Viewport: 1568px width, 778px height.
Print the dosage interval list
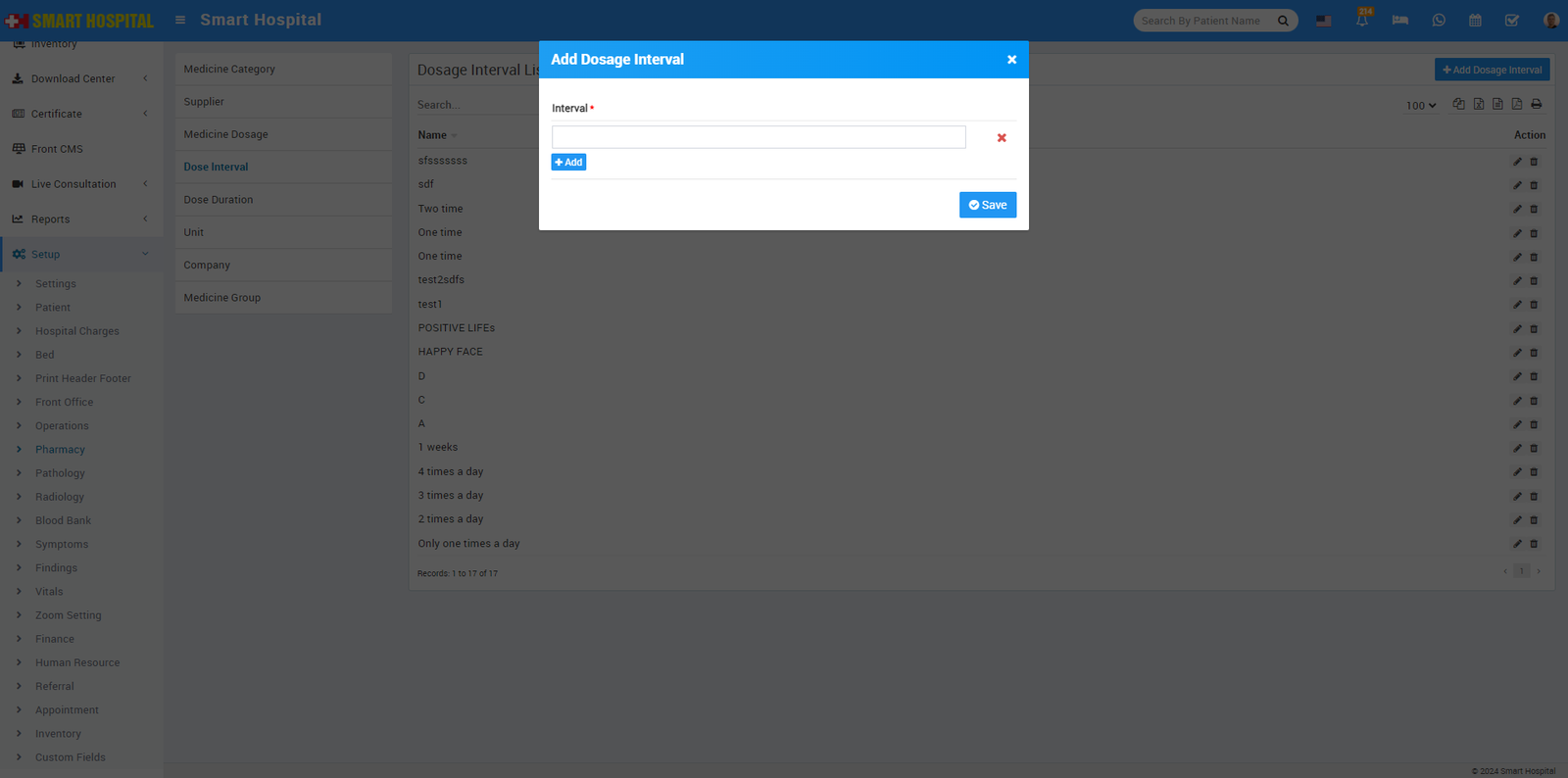tap(1536, 104)
